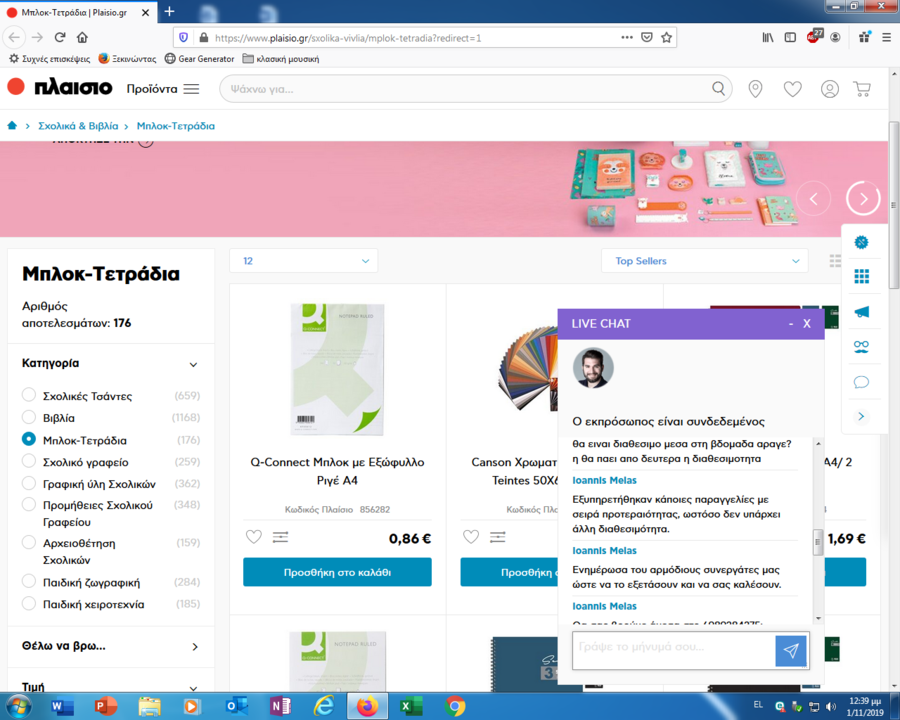Open the Gear Generator bookmark

tap(199, 59)
